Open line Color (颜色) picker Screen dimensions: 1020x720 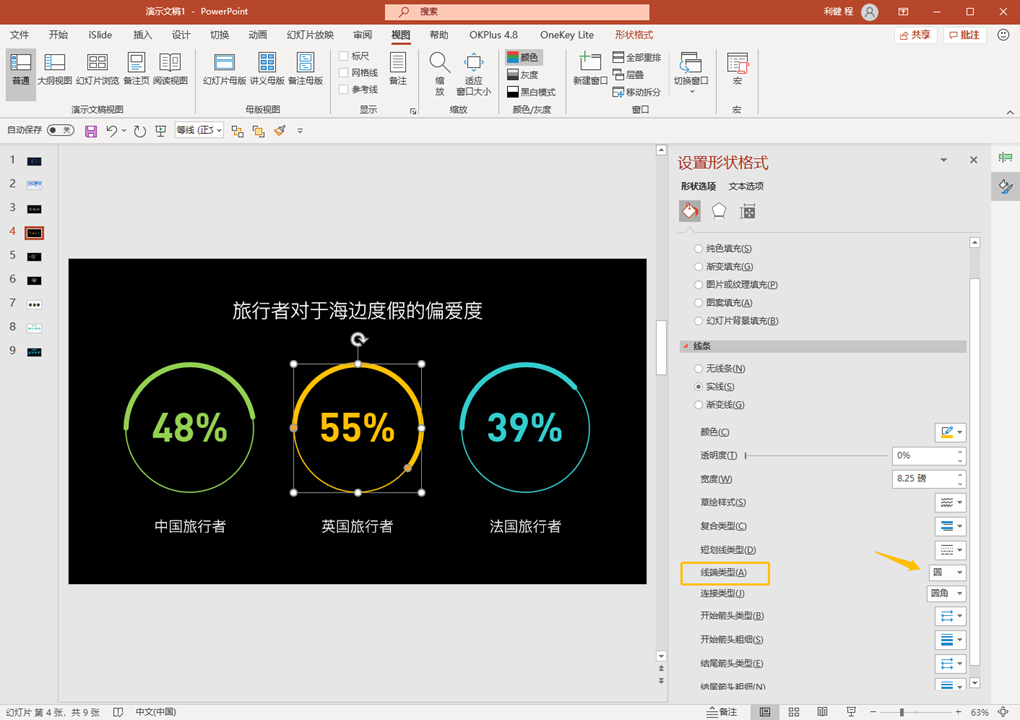950,432
